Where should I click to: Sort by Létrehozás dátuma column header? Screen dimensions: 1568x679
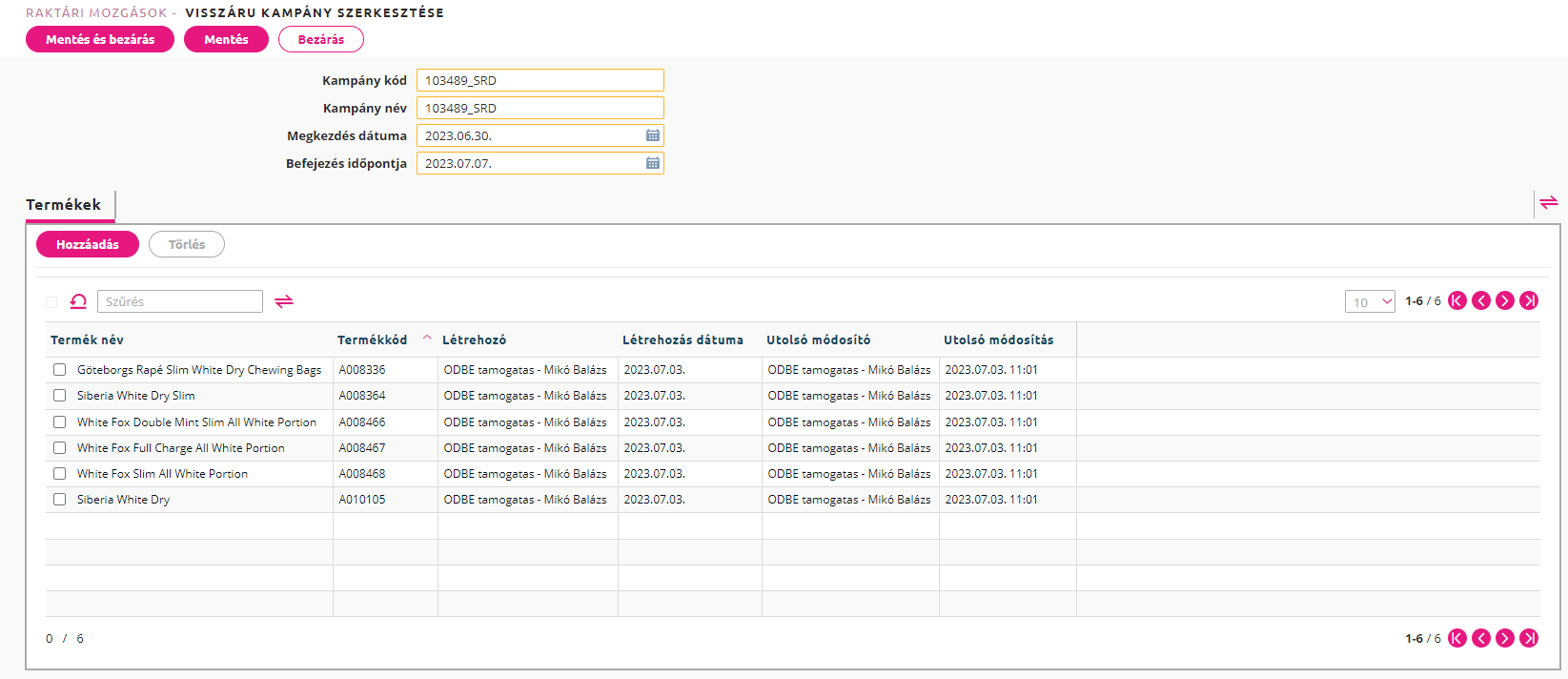tap(682, 340)
